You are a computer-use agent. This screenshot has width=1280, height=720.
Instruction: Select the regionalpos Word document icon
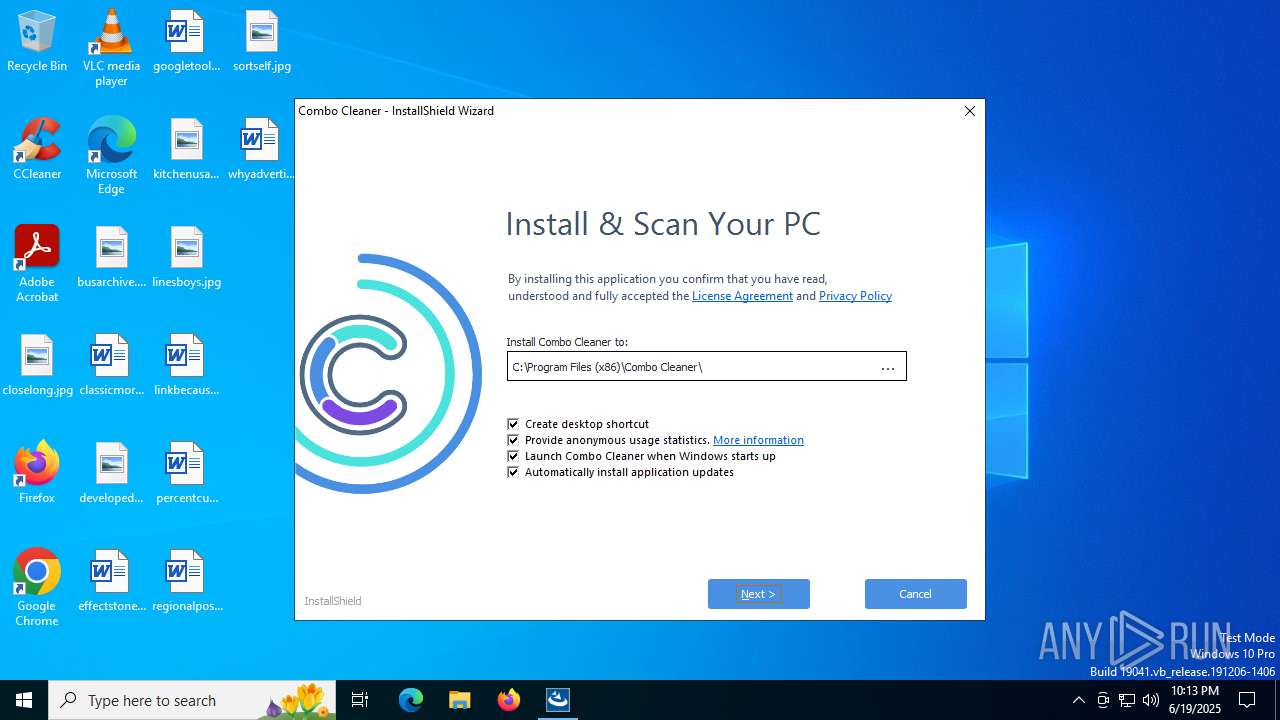[187, 581]
